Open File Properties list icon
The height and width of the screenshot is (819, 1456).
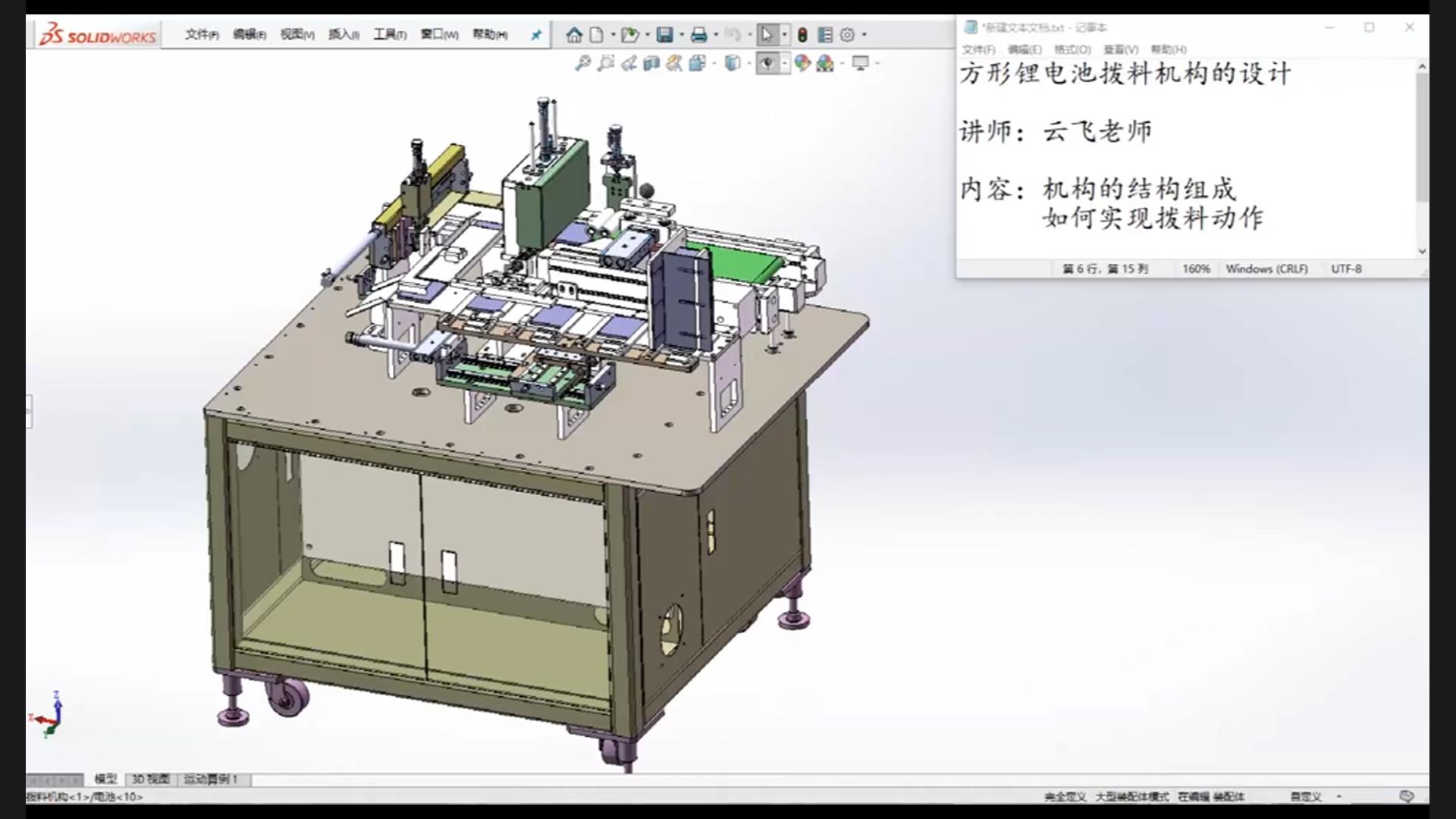click(825, 35)
